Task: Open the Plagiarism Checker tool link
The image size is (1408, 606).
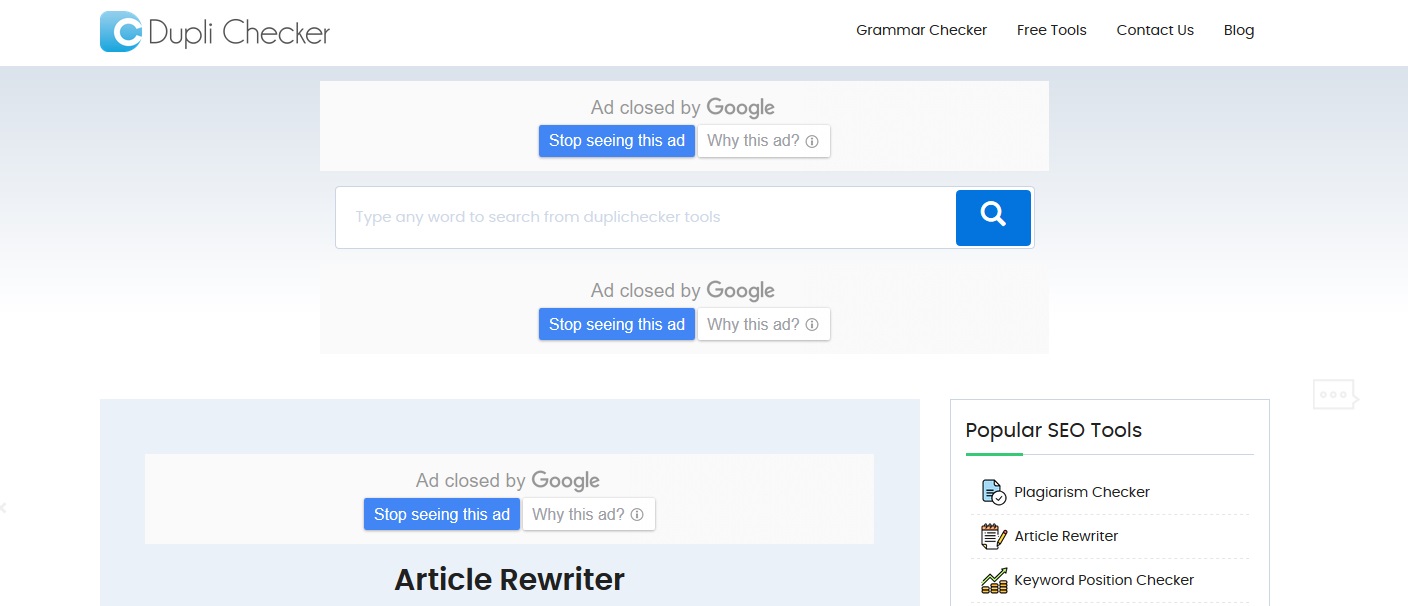Action: tap(1082, 492)
